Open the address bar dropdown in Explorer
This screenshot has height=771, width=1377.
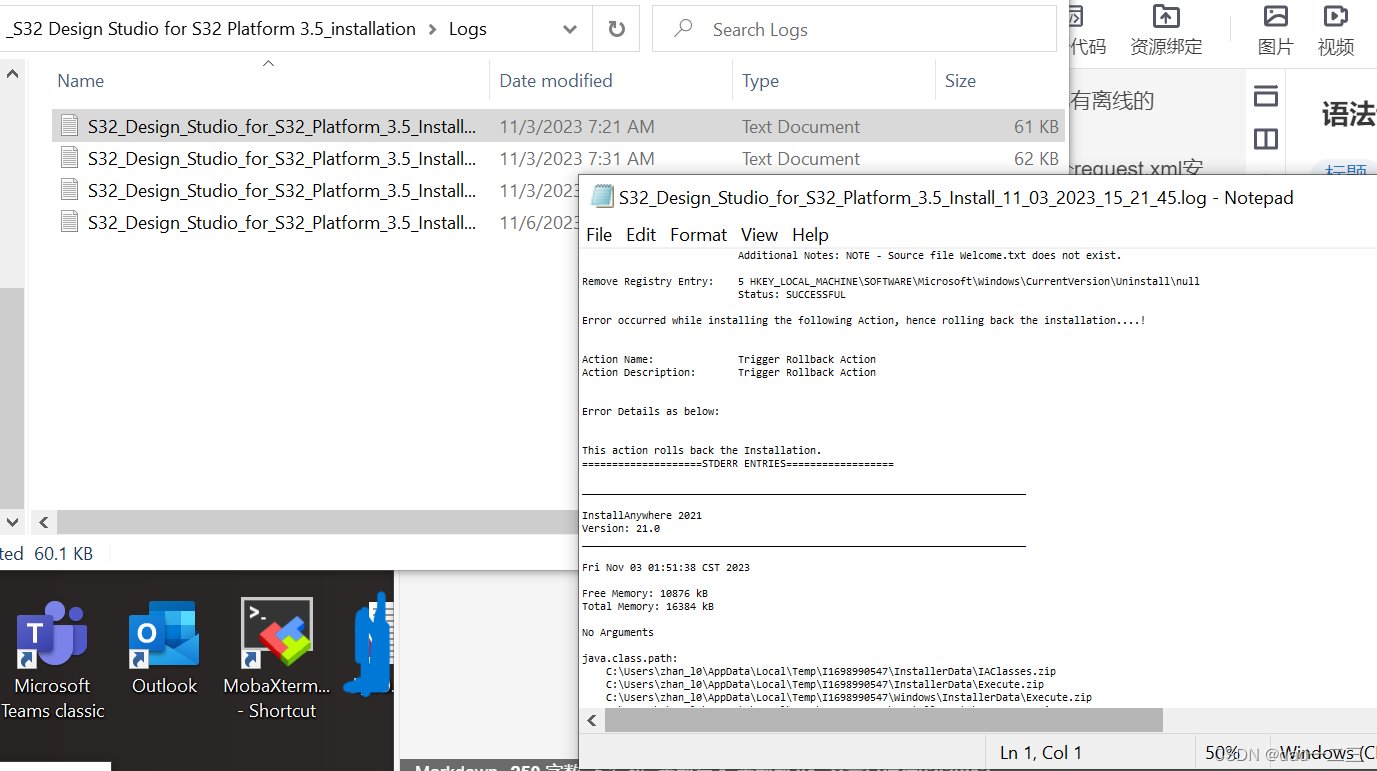point(570,28)
